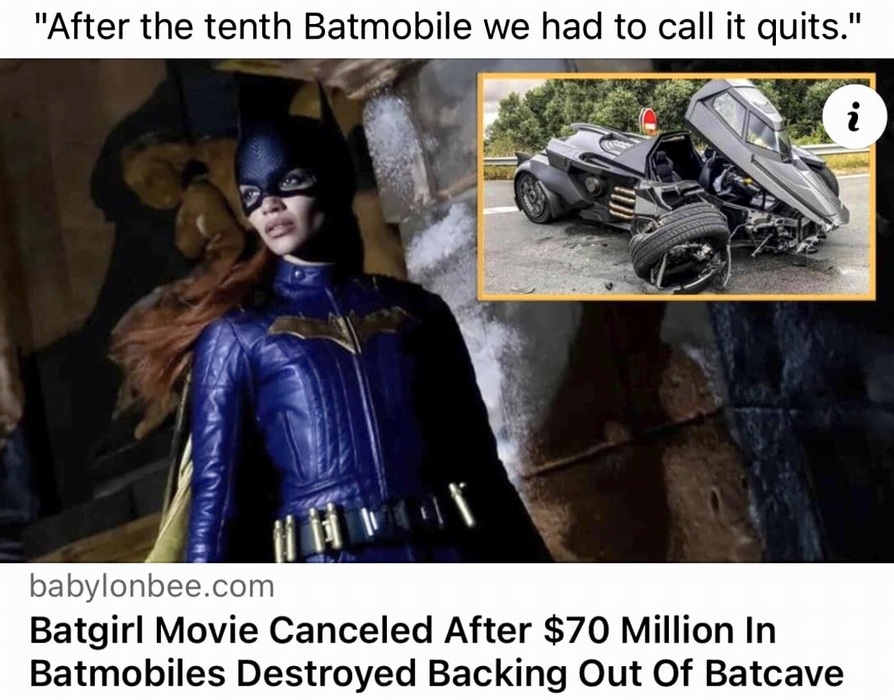894x700 pixels.
Task: Click "Batmobiles Destroyed" in the headline's second line
Action: (223, 673)
